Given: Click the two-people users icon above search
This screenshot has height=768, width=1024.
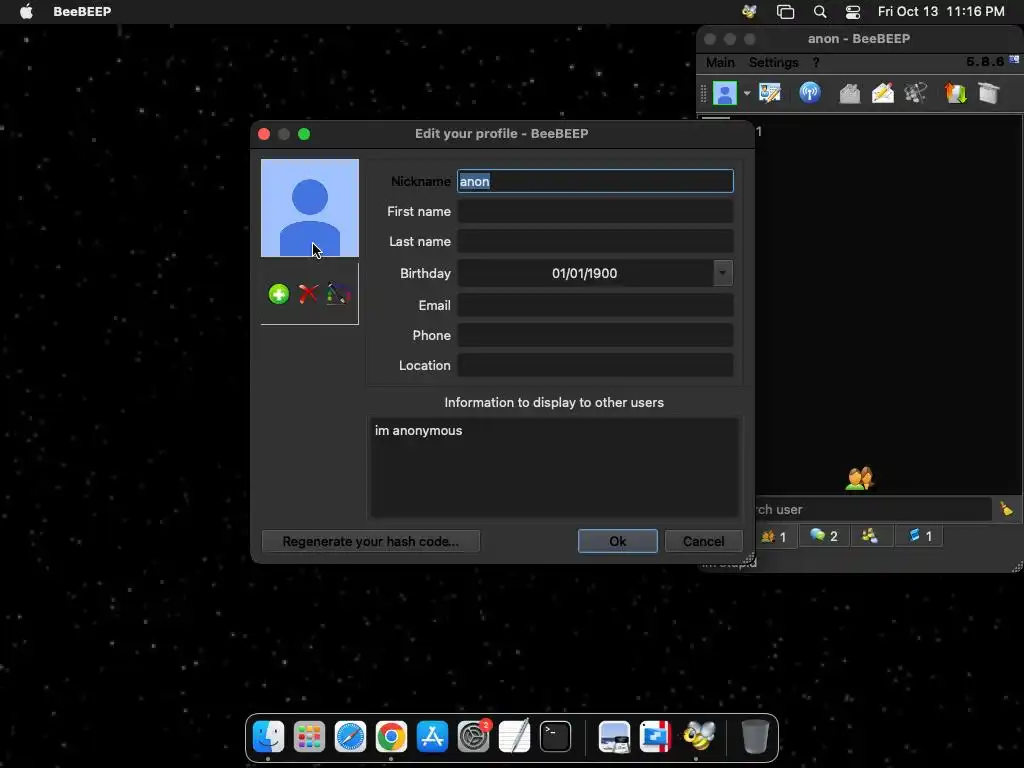Looking at the screenshot, I should tap(859, 478).
